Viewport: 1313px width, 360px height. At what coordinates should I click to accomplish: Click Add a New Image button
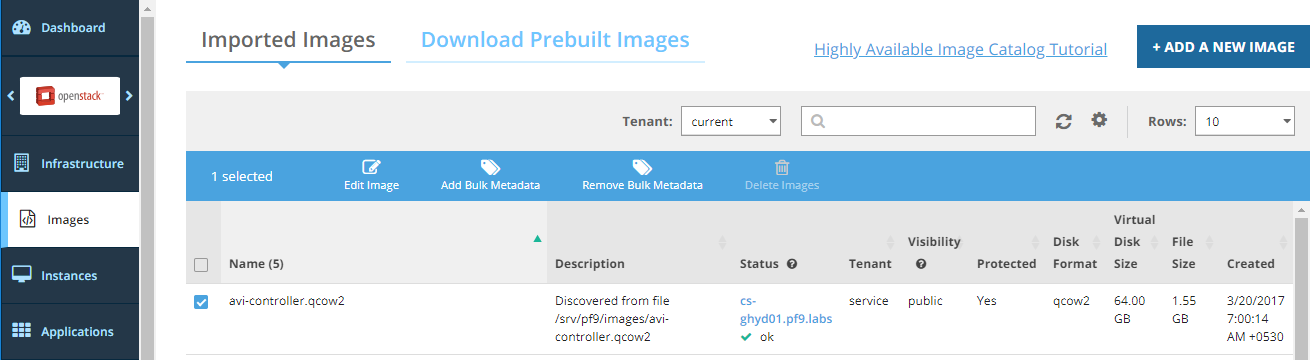(1223, 47)
